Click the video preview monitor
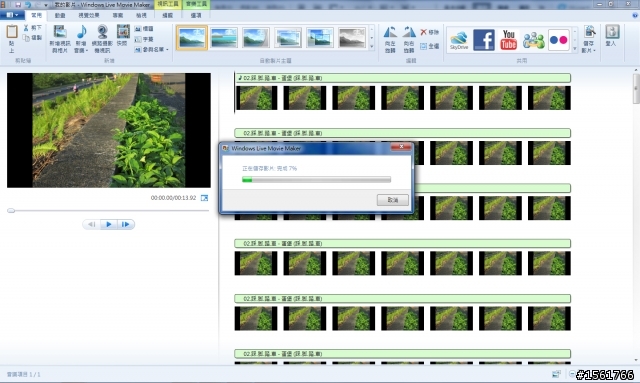This screenshot has height=383, width=640. 109,130
